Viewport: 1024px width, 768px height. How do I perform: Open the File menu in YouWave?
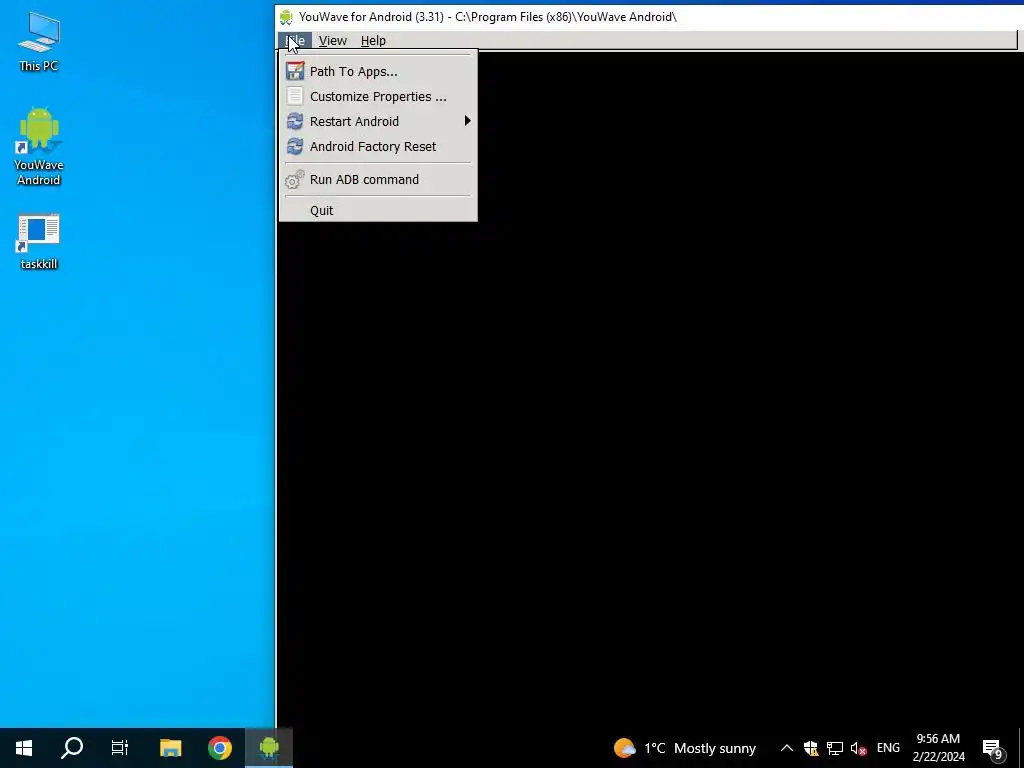click(x=295, y=40)
